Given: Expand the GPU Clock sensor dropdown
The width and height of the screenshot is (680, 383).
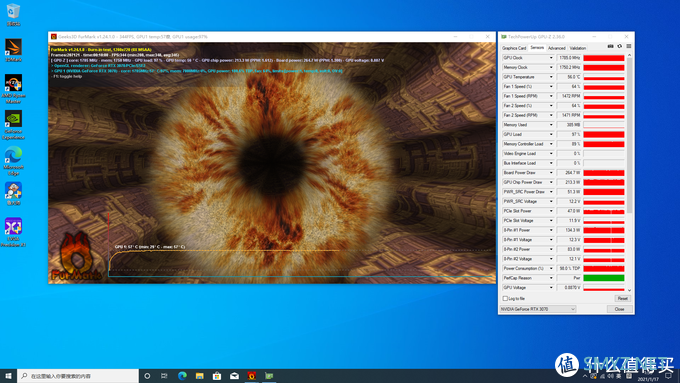Looking at the screenshot, I should (x=551, y=58).
